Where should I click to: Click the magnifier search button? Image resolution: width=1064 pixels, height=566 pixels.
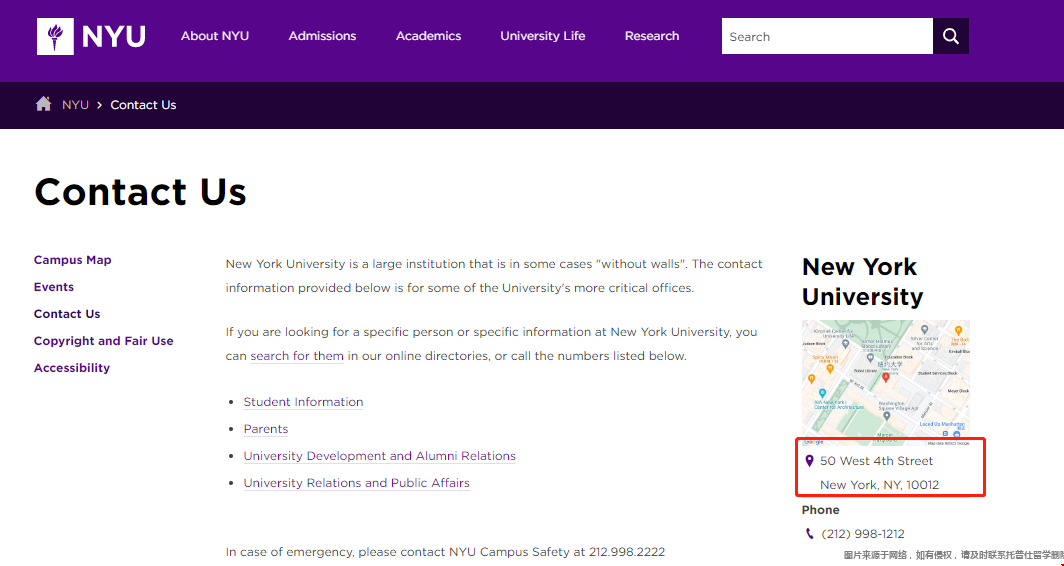[x=951, y=37]
